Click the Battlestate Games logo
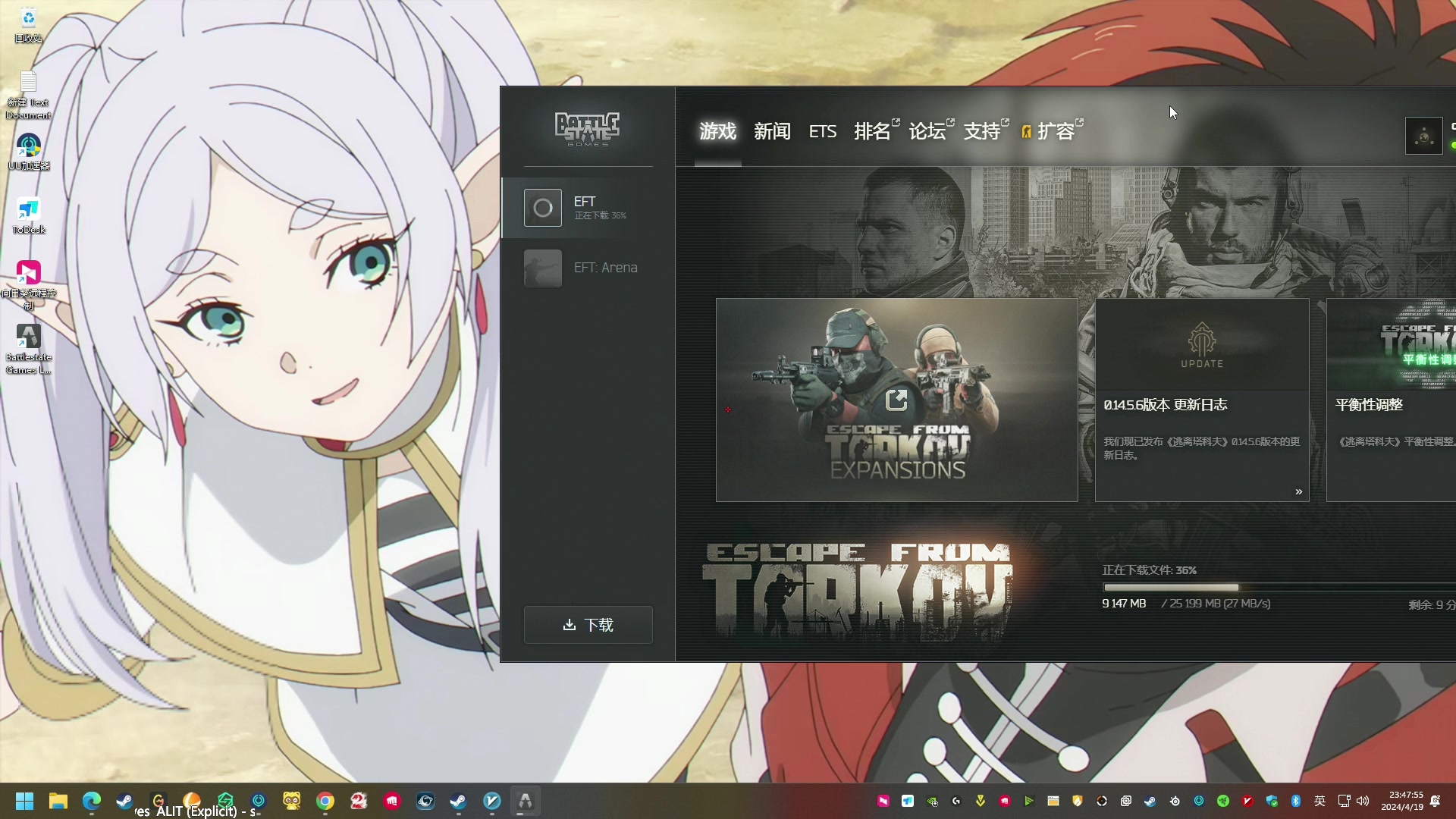 click(587, 129)
